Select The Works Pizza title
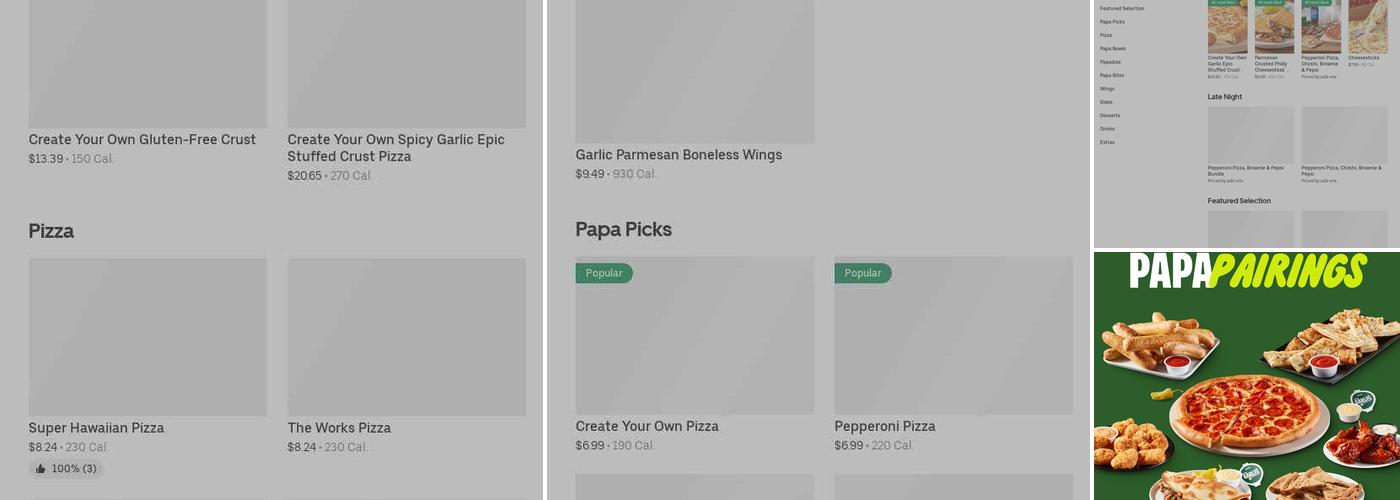1400x500 pixels. coord(339,428)
